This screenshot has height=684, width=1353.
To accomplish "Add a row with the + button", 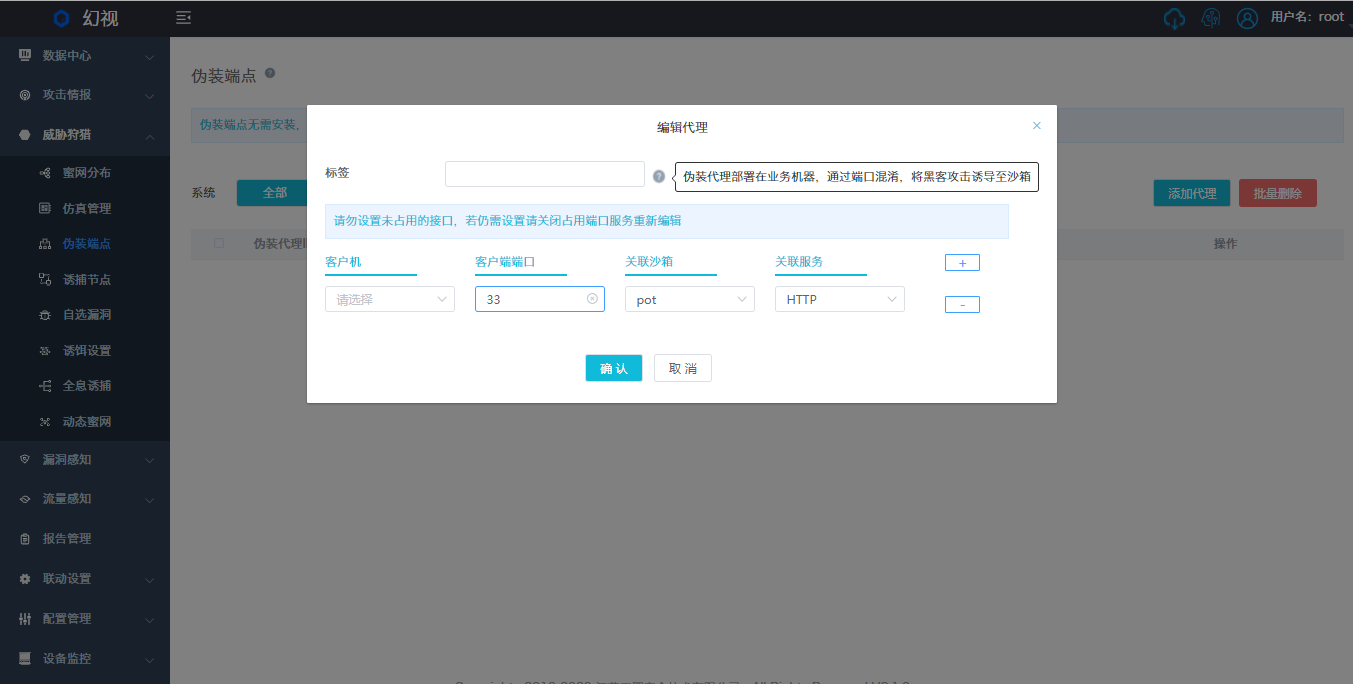I will coord(962,263).
